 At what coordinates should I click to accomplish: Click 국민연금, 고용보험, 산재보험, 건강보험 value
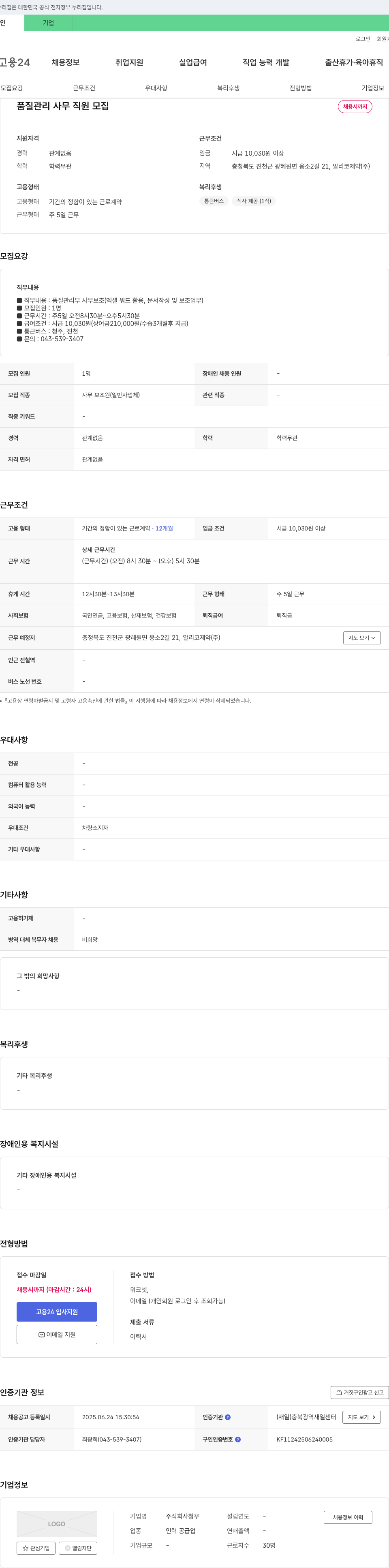tap(129, 615)
